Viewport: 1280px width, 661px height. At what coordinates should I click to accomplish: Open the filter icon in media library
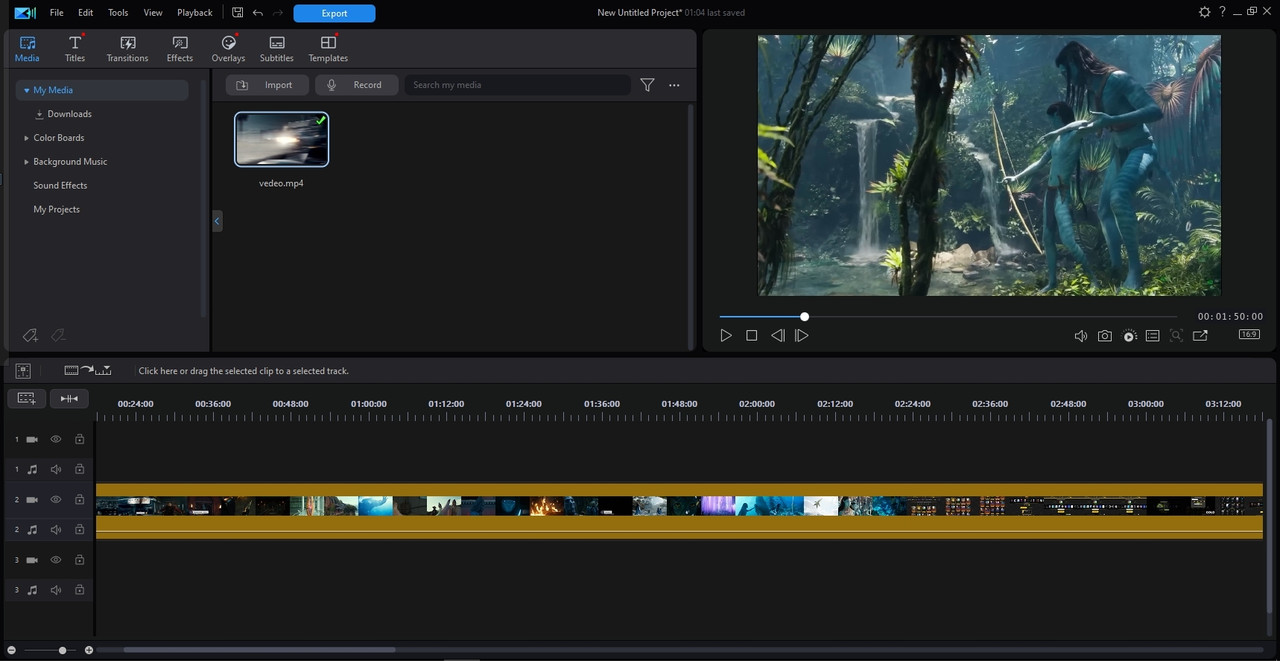pos(647,85)
